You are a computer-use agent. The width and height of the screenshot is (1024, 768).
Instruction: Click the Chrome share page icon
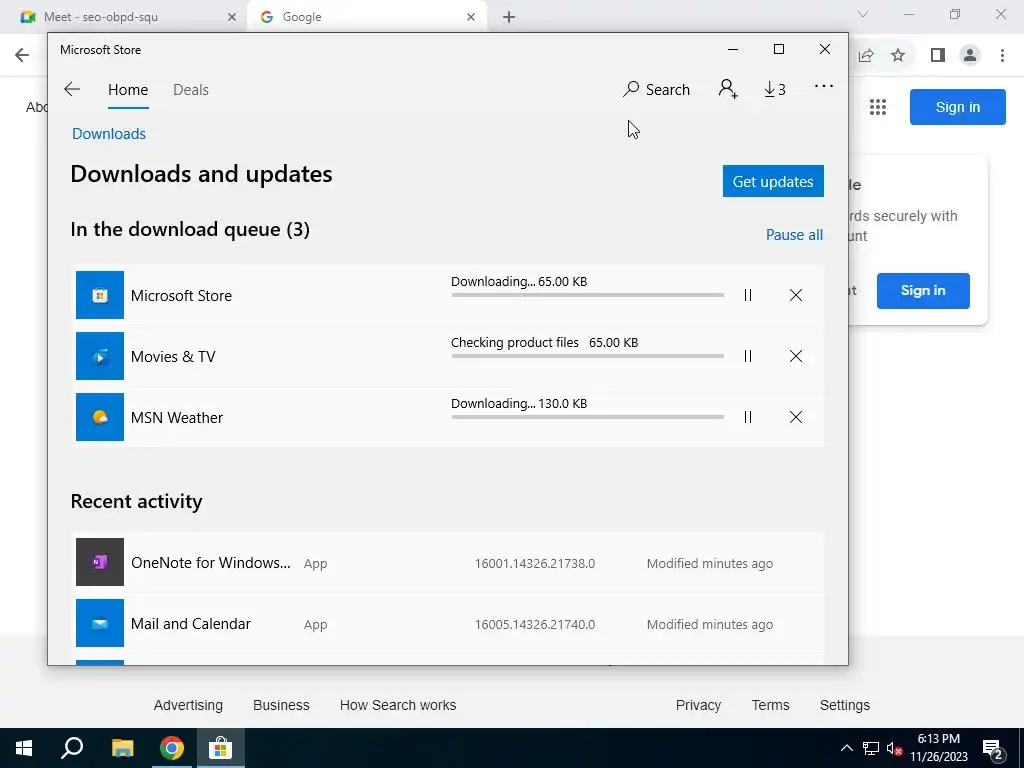(866, 55)
